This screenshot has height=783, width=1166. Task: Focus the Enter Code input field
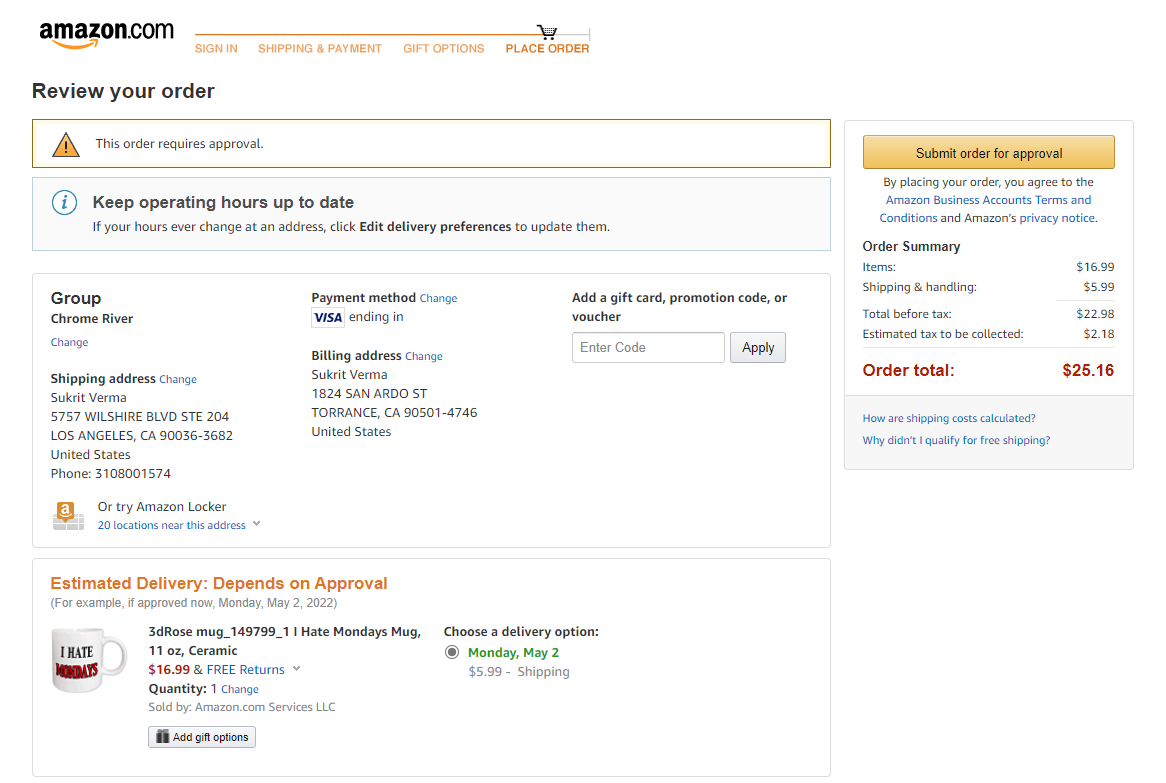(648, 348)
